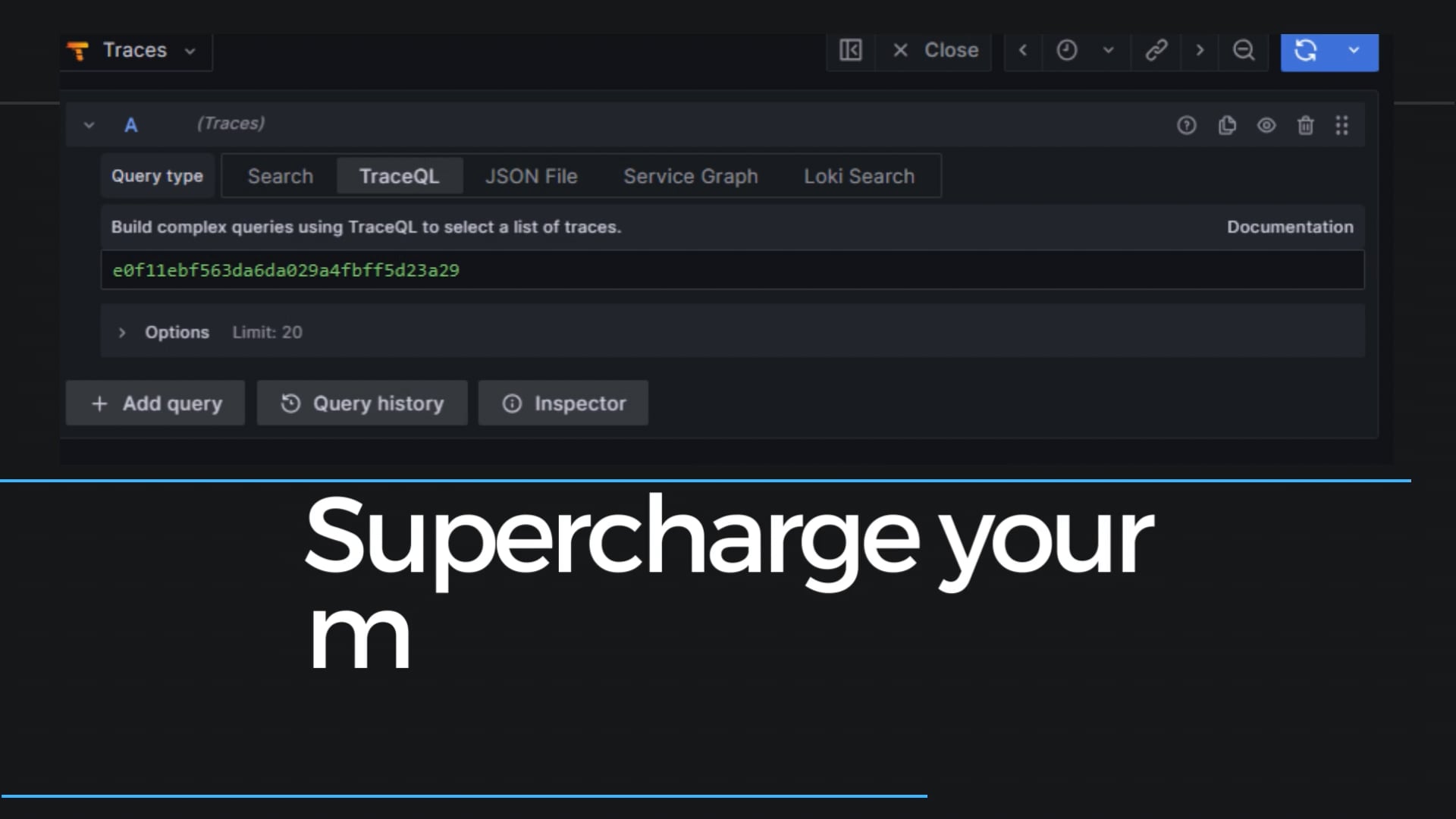Screen dimensions: 1456x819
Task: Click the Add query button
Action: [155, 403]
